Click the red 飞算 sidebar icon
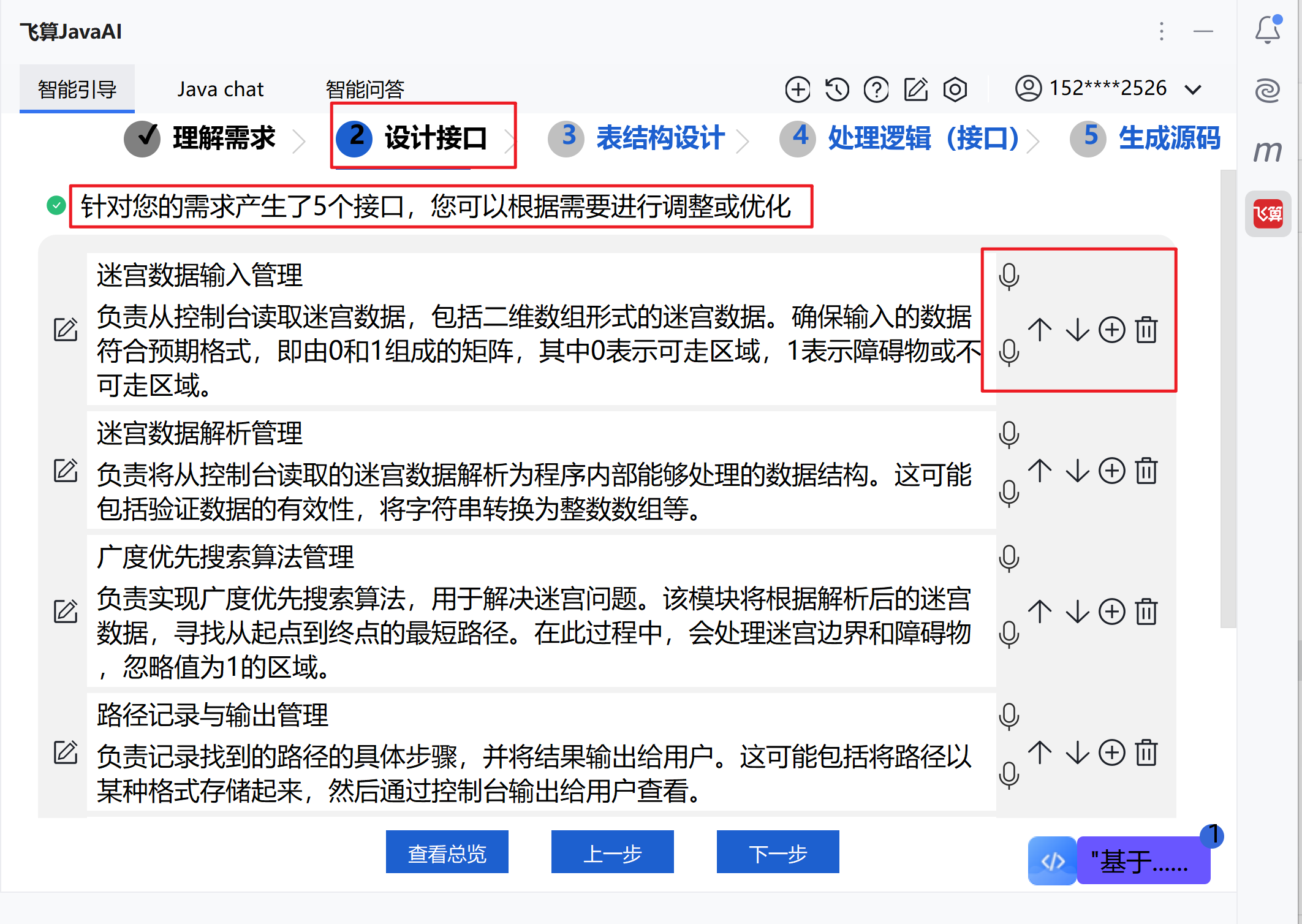 (1267, 214)
